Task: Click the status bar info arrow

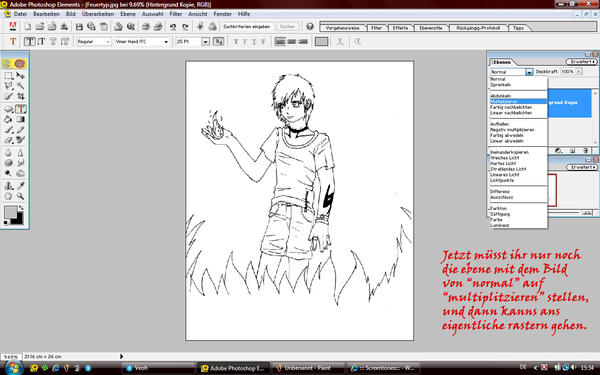Action: [121, 356]
